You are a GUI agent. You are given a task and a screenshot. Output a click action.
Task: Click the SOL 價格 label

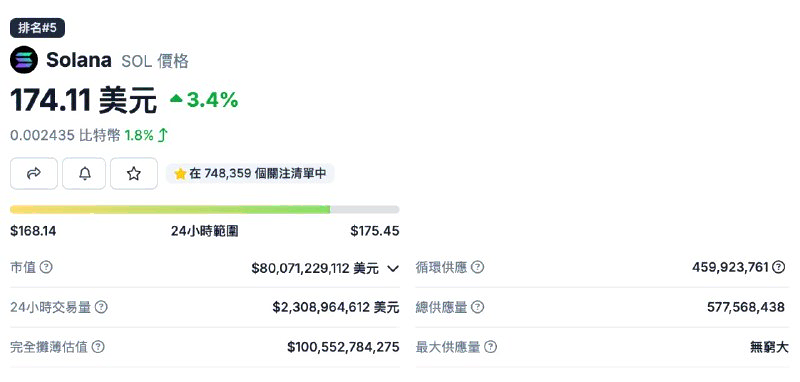(155, 61)
